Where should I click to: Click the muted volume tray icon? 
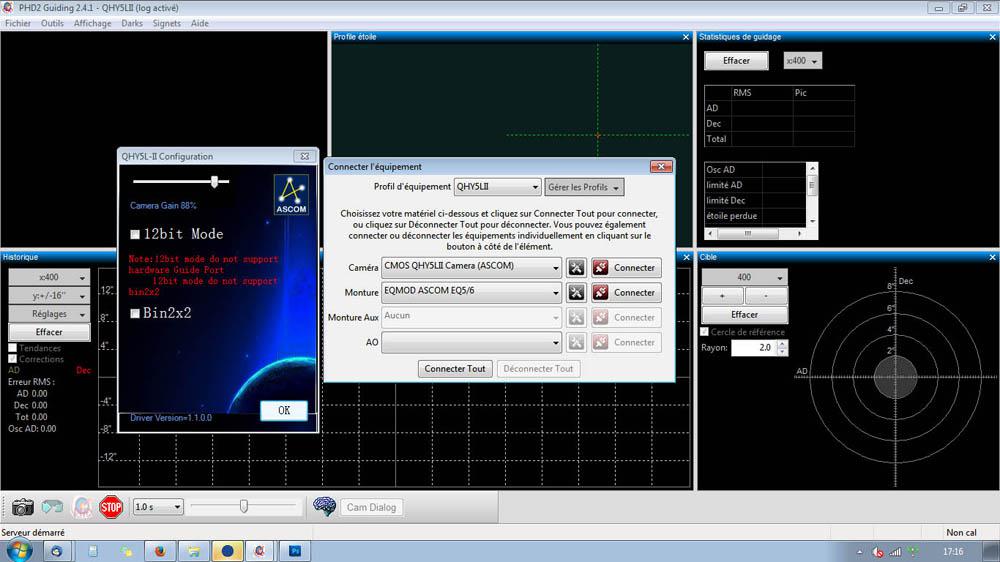(878, 552)
